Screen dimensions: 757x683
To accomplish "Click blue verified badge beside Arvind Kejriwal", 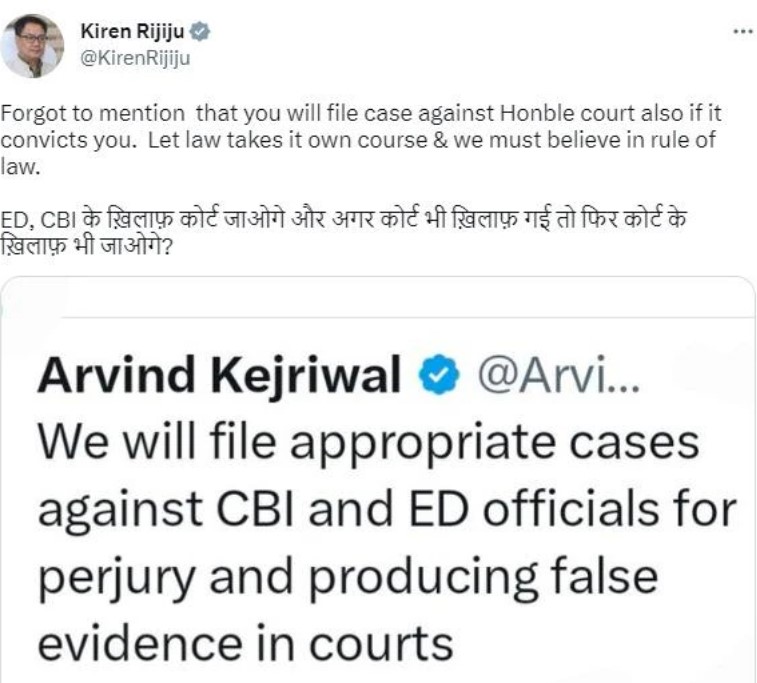I will (x=439, y=375).
